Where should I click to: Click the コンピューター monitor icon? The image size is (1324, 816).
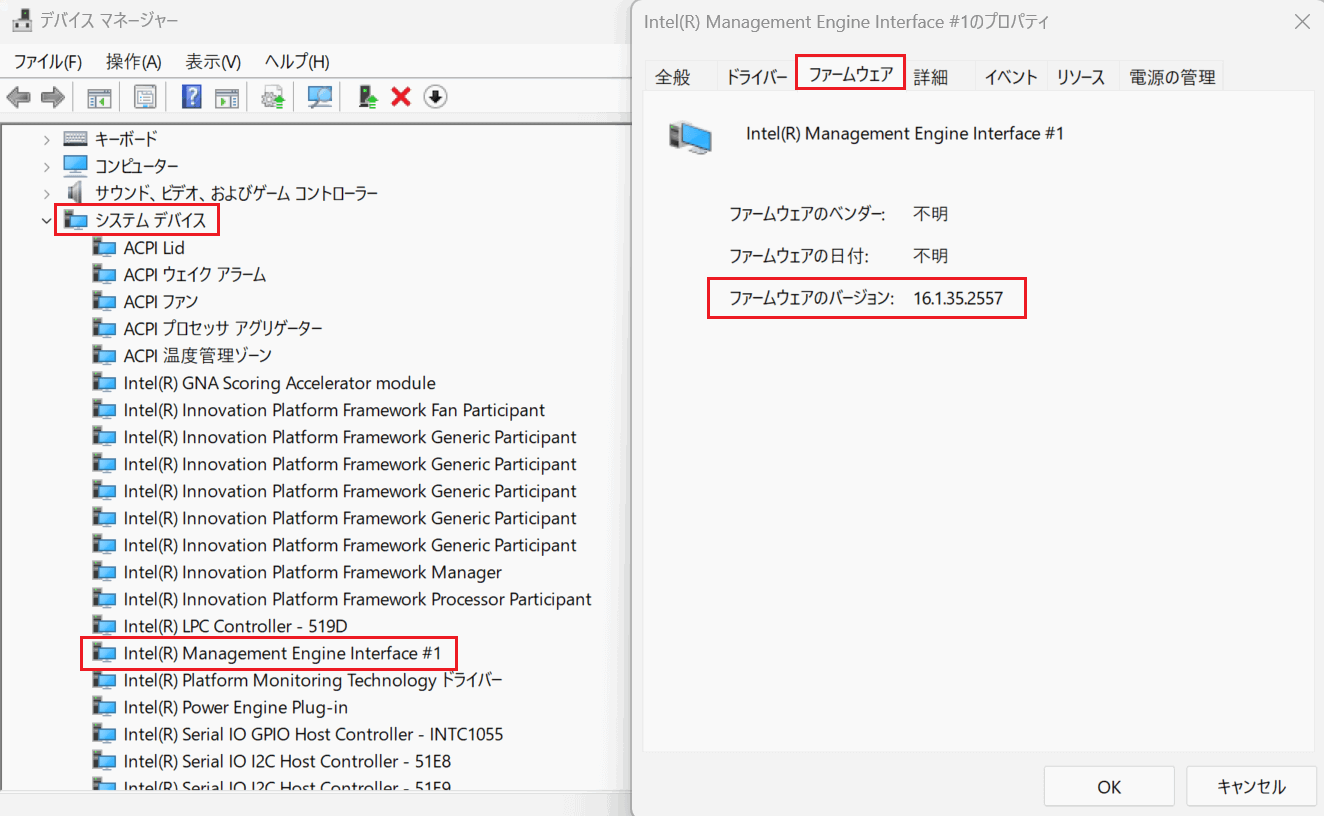pyautogui.click(x=75, y=165)
